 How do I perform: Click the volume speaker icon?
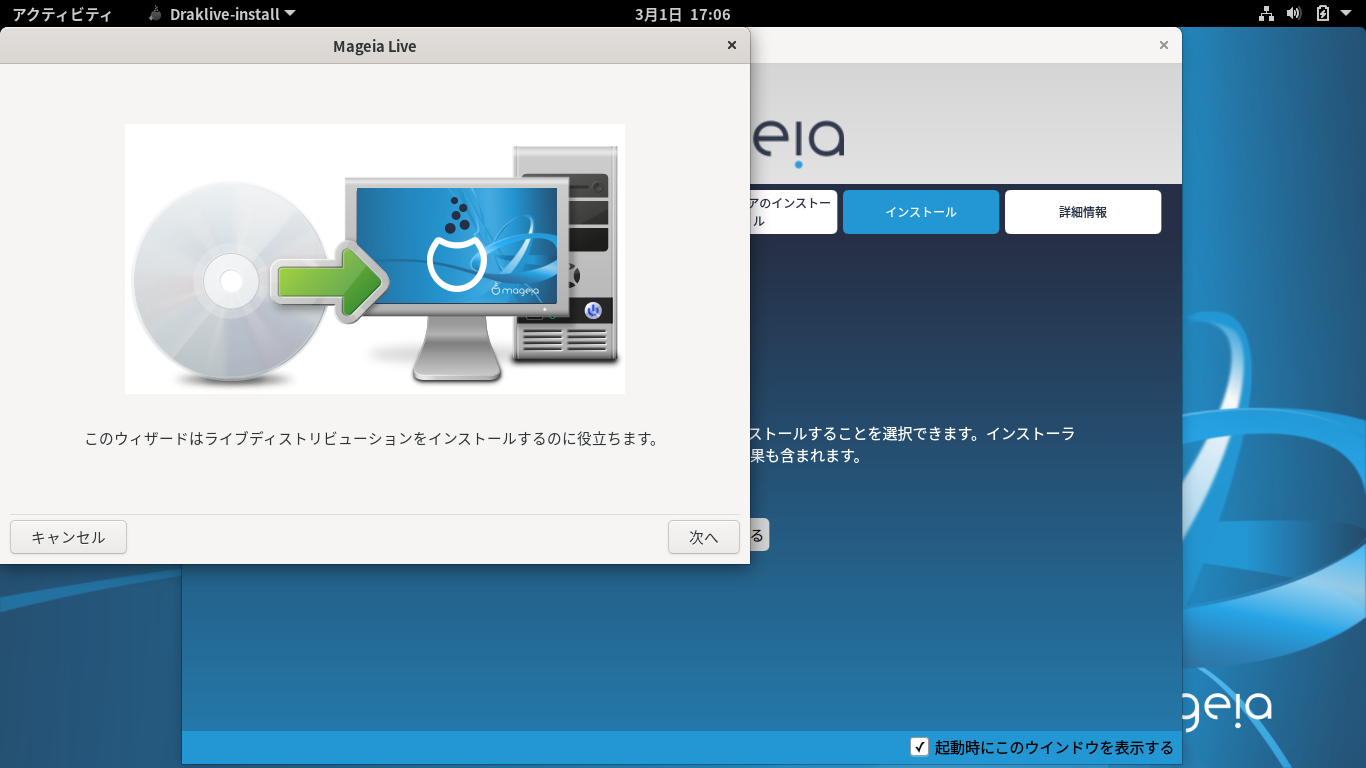pyautogui.click(x=1294, y=14)
